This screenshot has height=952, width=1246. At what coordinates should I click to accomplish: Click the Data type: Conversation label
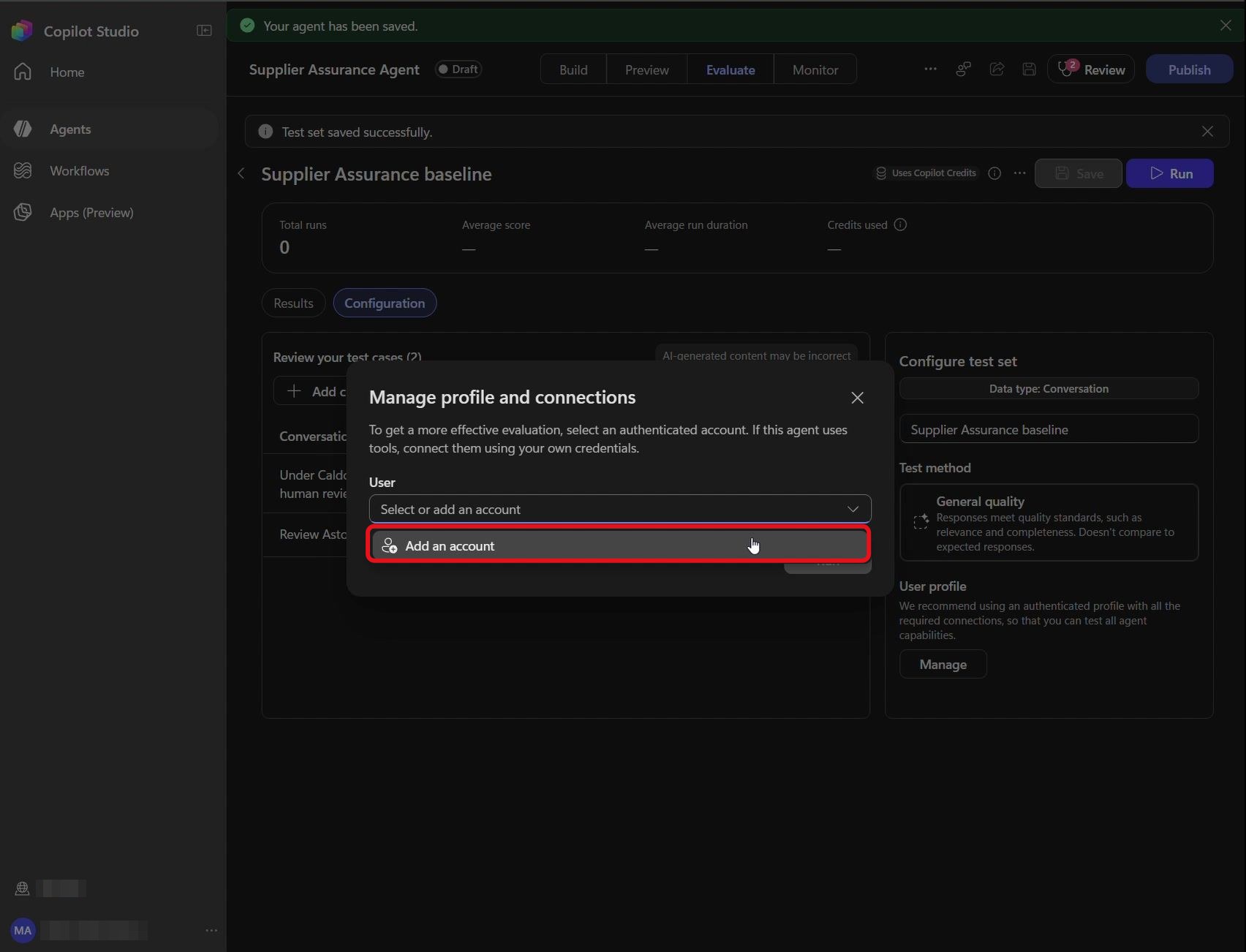click(x=1049, y=388)
